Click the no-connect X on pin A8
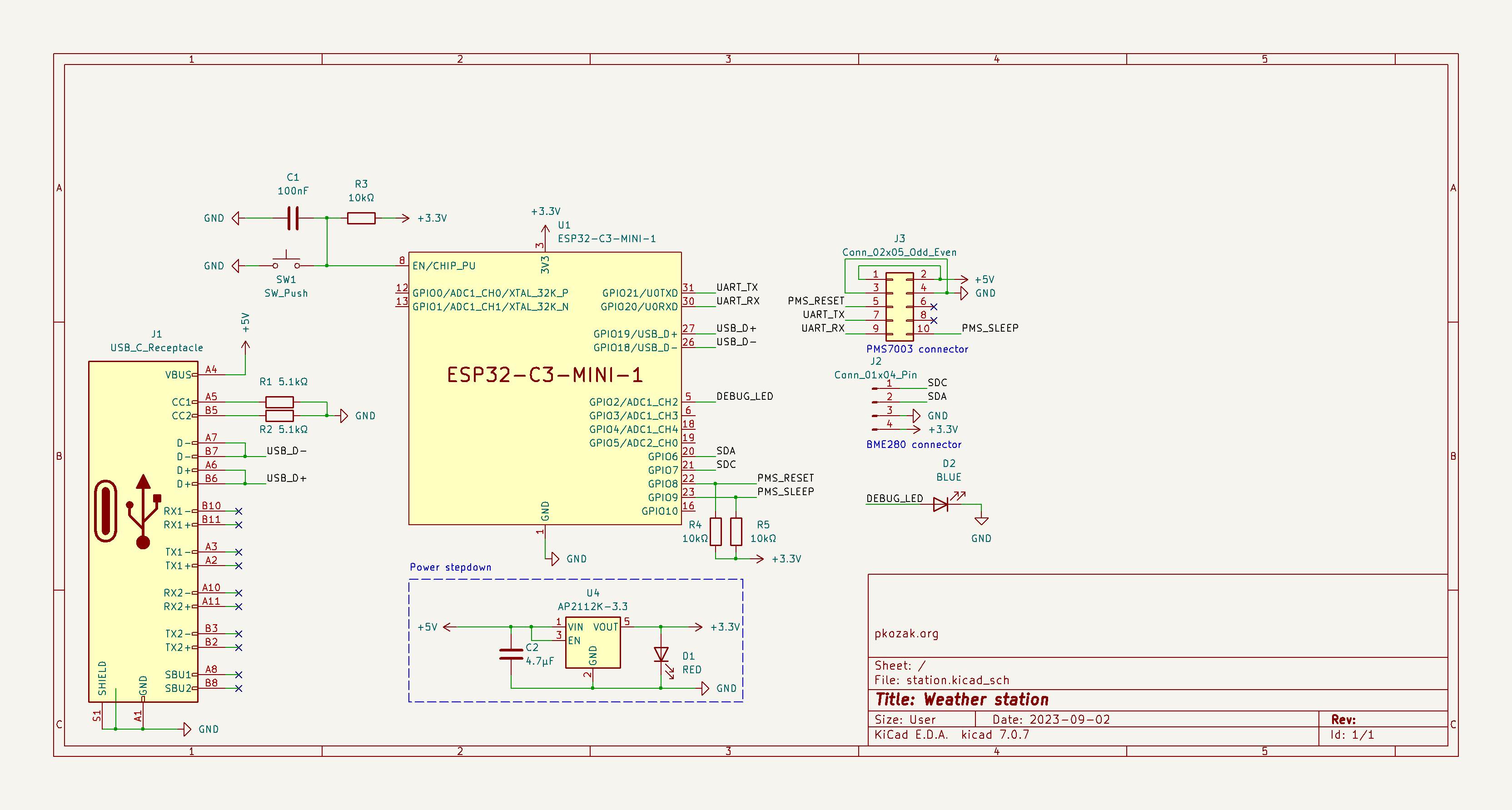The height and width of the screenshot is (810, 1512). tap(239, 675)
